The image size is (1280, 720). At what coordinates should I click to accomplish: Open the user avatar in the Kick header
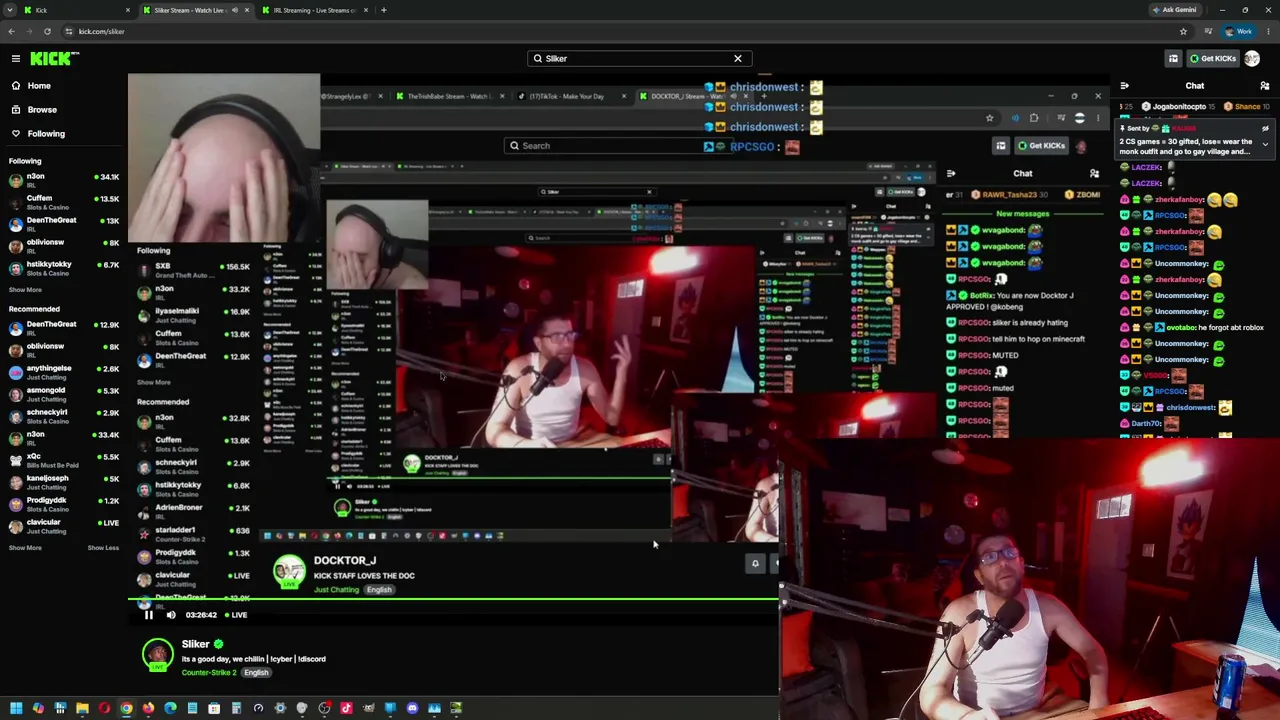(1252, 58)
